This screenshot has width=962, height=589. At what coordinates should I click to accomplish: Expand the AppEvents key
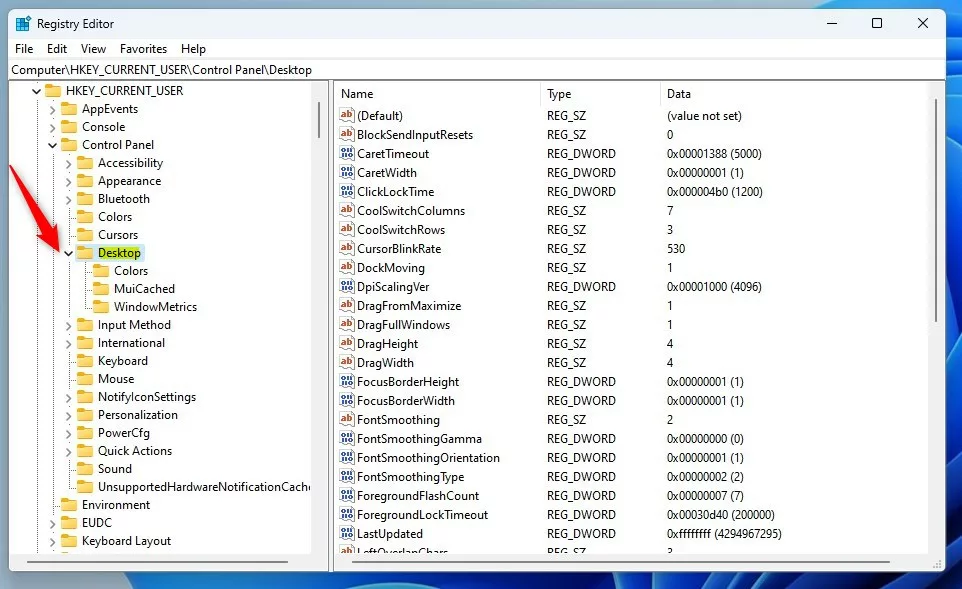tap(52, 110)
